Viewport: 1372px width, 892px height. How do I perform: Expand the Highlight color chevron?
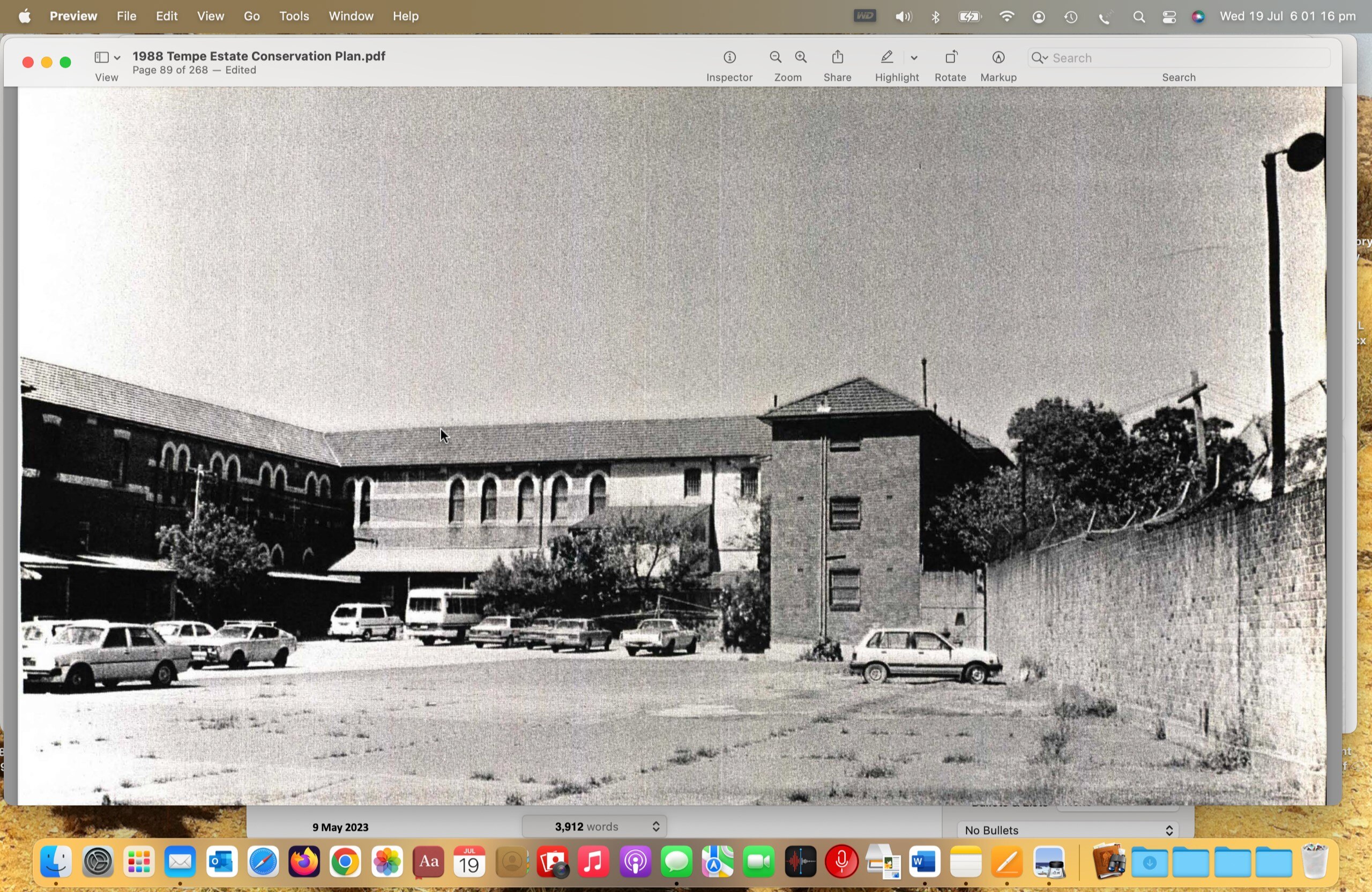point(914,58)
